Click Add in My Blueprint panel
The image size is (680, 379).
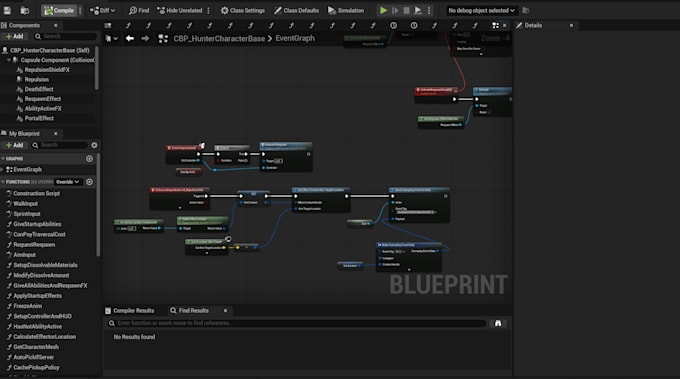(14, 145)
